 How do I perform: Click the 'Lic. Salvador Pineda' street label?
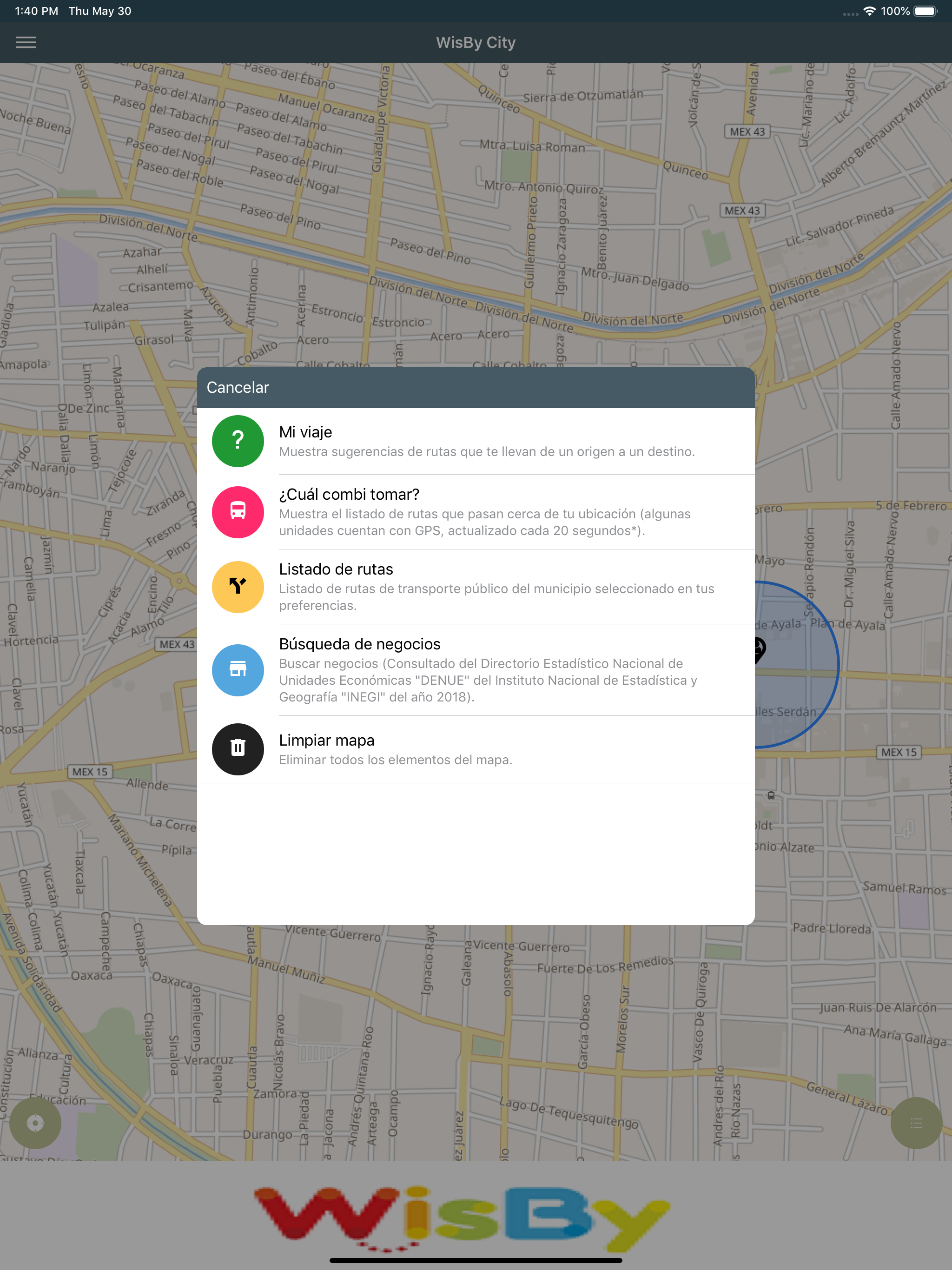pyautogui.click(x=840, y=225)
